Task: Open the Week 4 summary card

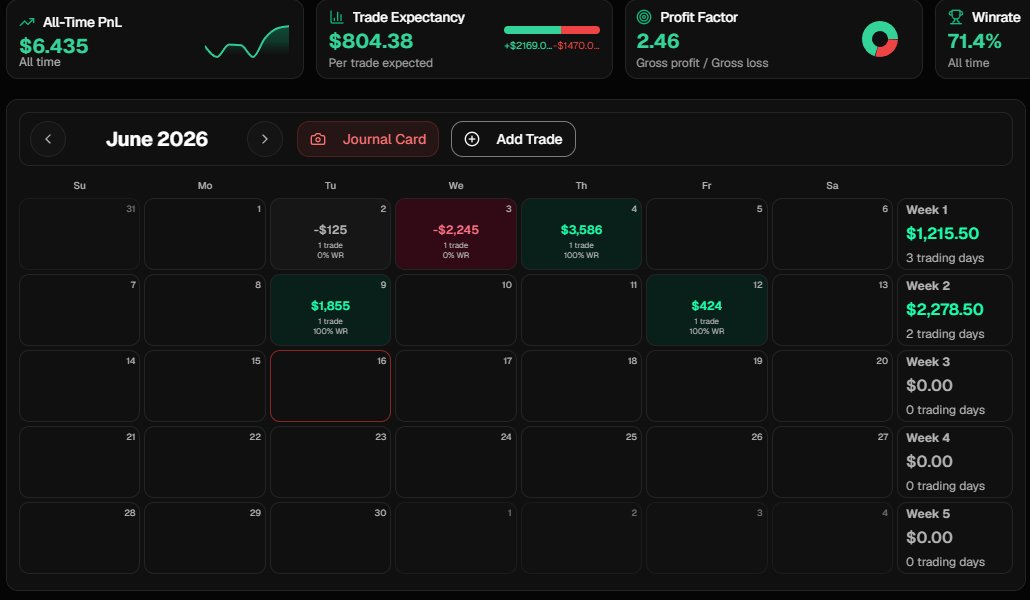Action: pyautogui.click(x=955, y=462)
